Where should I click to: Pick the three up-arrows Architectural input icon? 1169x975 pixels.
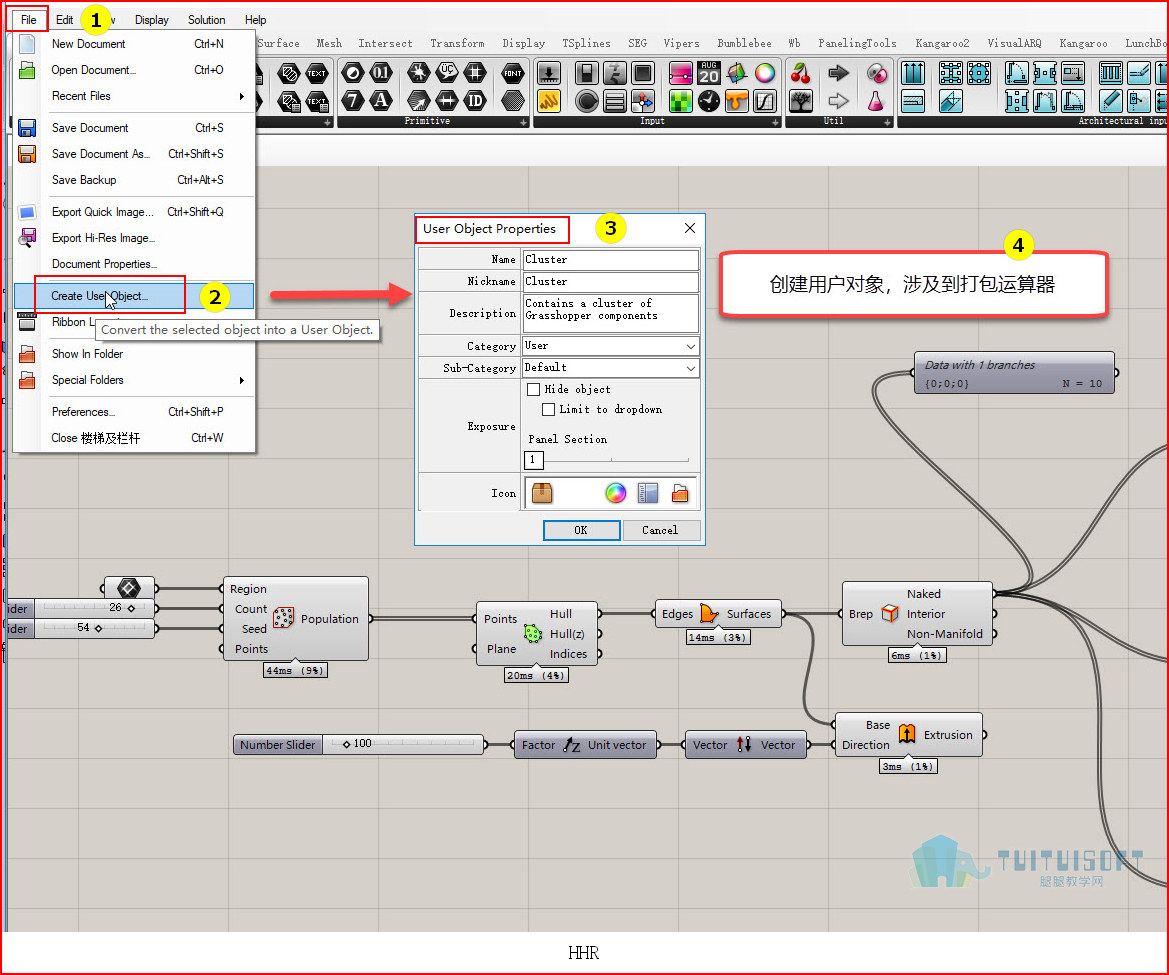coord(913,73)
